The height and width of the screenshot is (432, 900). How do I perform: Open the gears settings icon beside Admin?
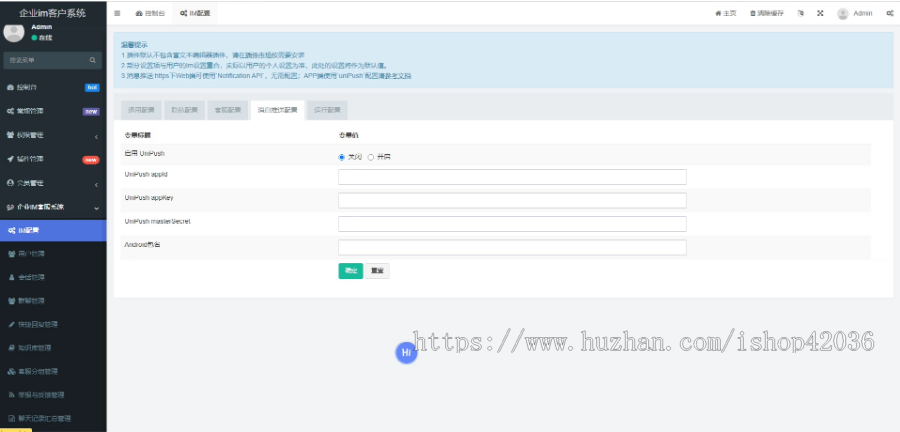pos(889,13)
